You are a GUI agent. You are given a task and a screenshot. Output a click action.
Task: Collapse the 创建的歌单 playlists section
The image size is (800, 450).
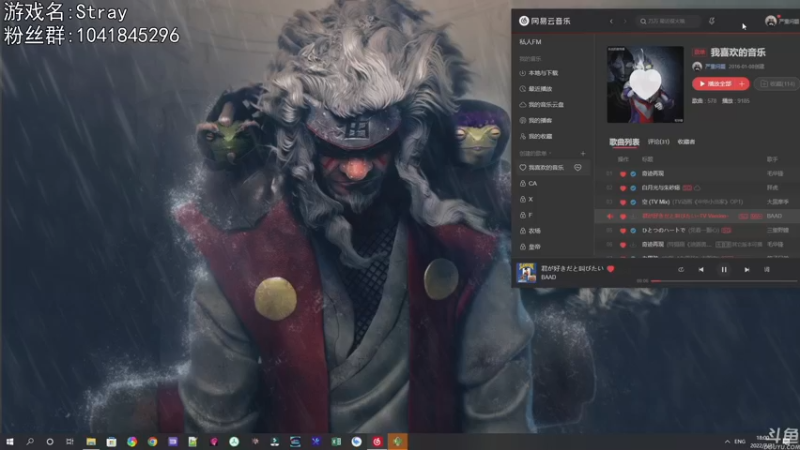(x=535, y=153)
